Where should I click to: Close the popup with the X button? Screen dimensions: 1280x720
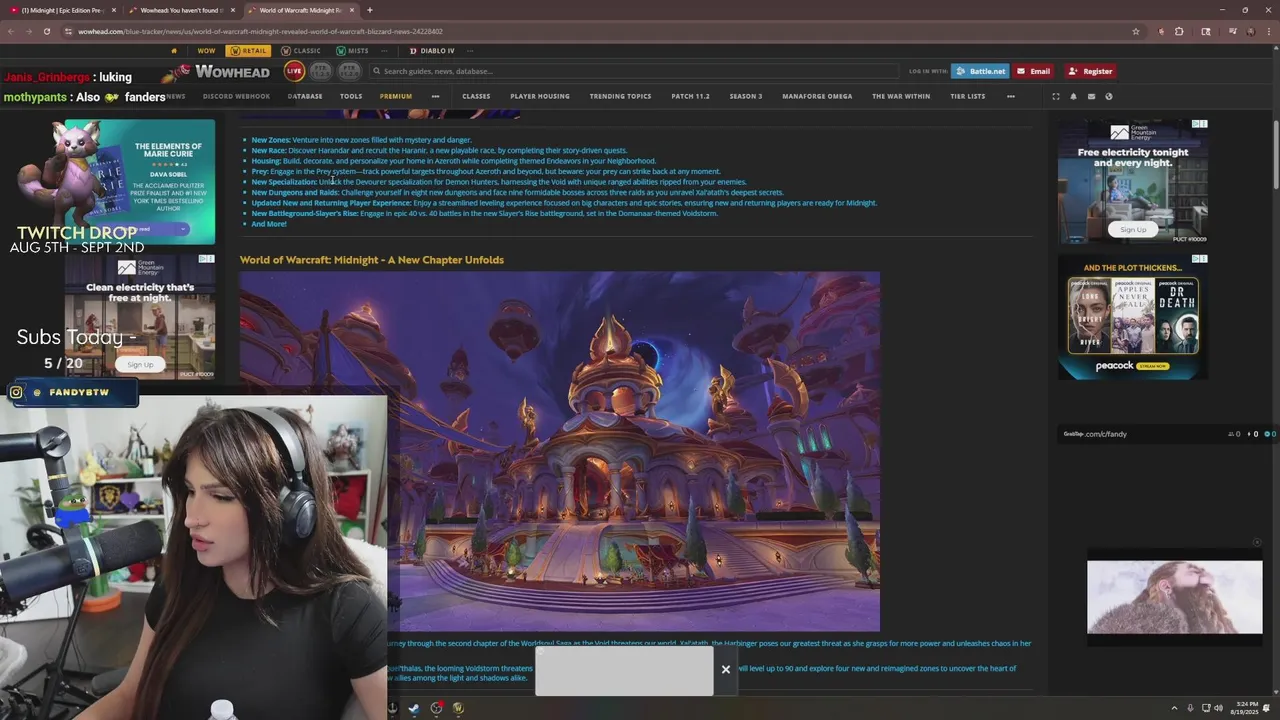(726, 669)
